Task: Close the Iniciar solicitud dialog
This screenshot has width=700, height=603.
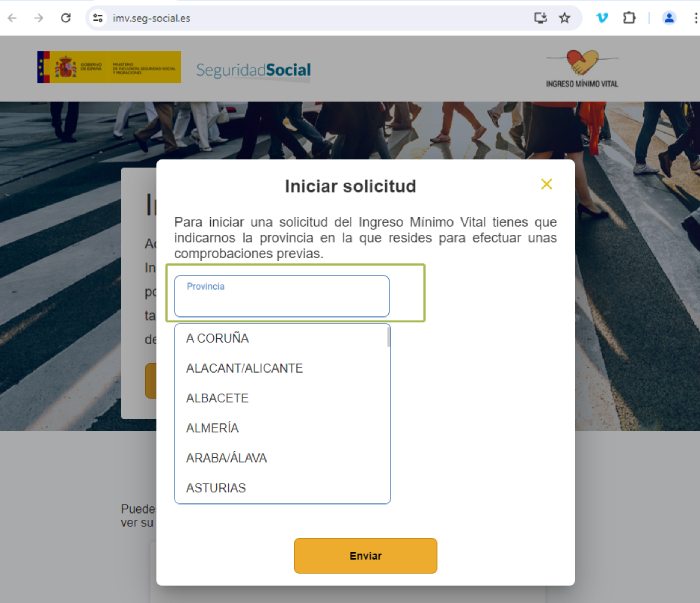Action: tap(546, 184)
